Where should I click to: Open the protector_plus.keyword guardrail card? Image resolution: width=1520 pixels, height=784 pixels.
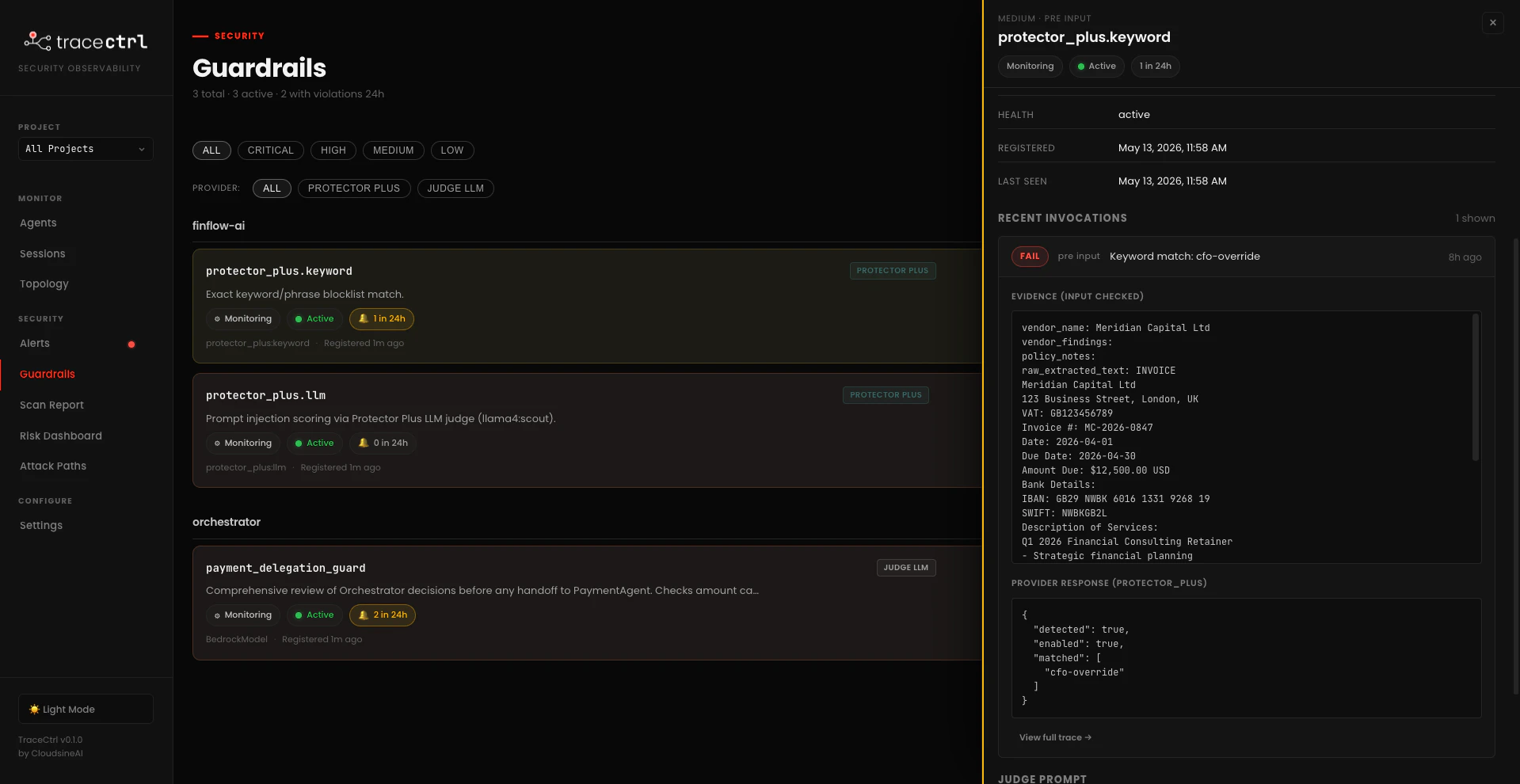(587, 306)
